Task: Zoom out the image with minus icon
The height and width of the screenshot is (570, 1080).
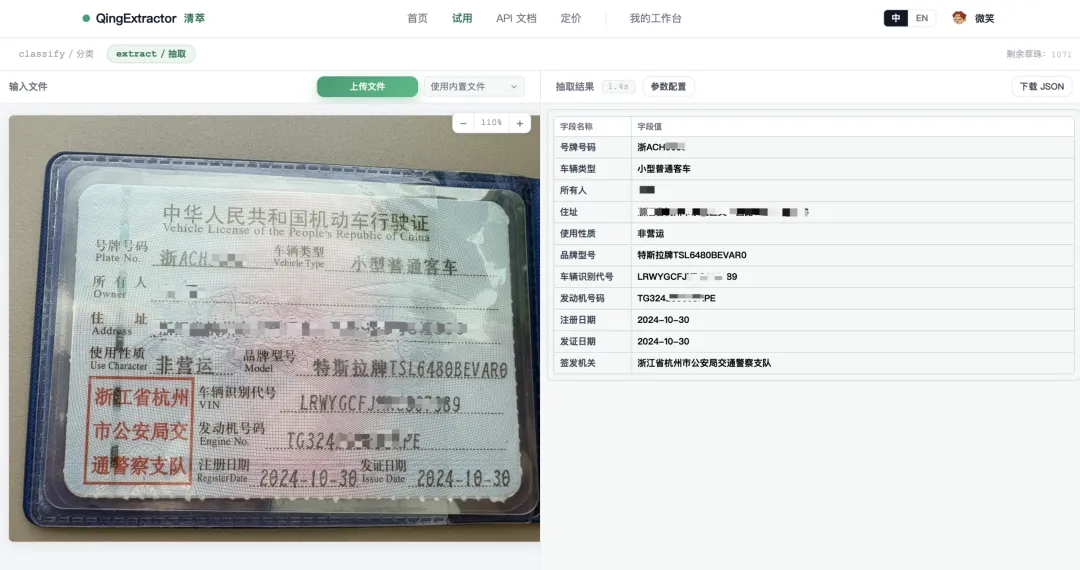Action: 464,123
